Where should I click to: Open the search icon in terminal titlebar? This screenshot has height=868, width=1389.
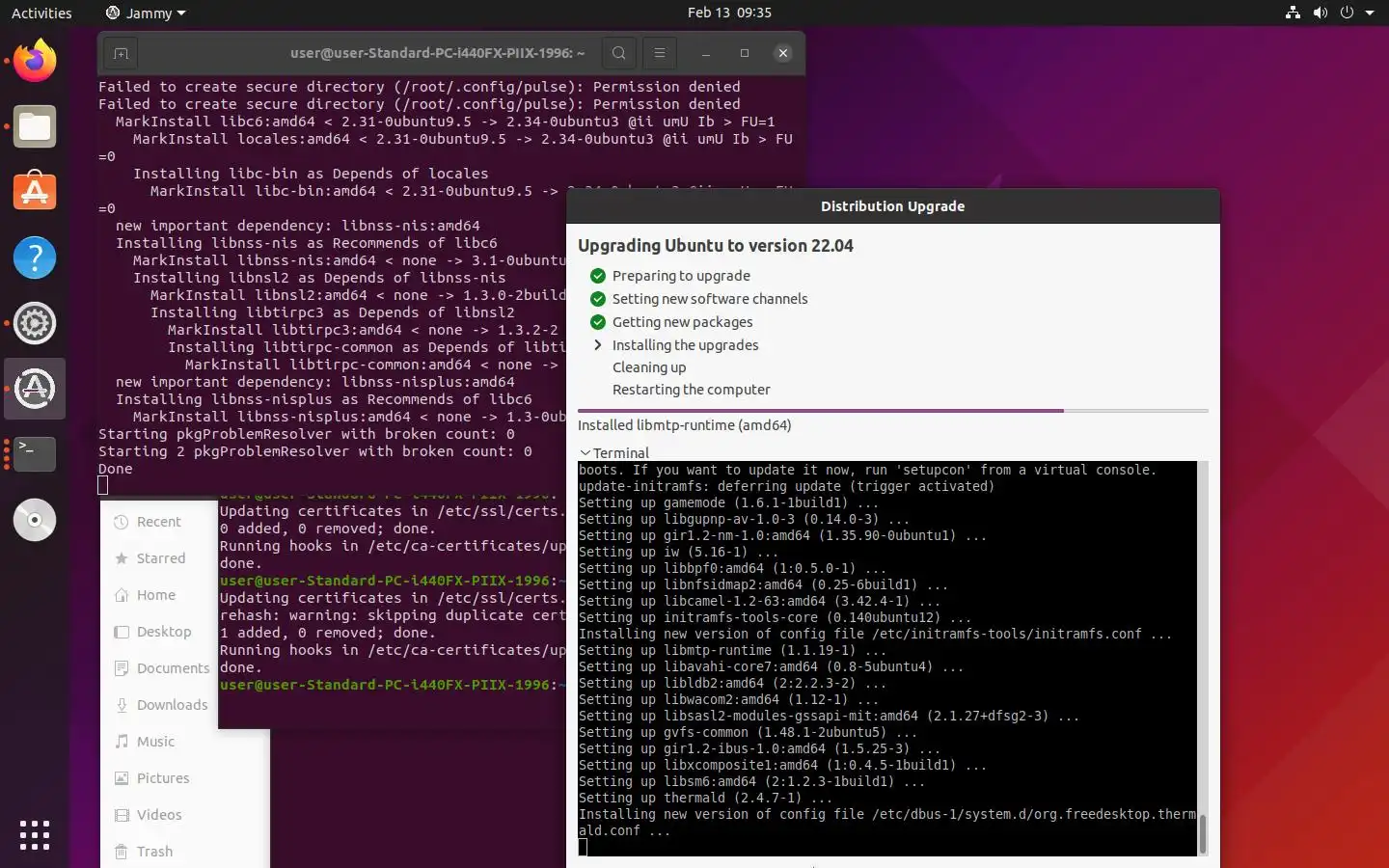[x=619, y=53]
